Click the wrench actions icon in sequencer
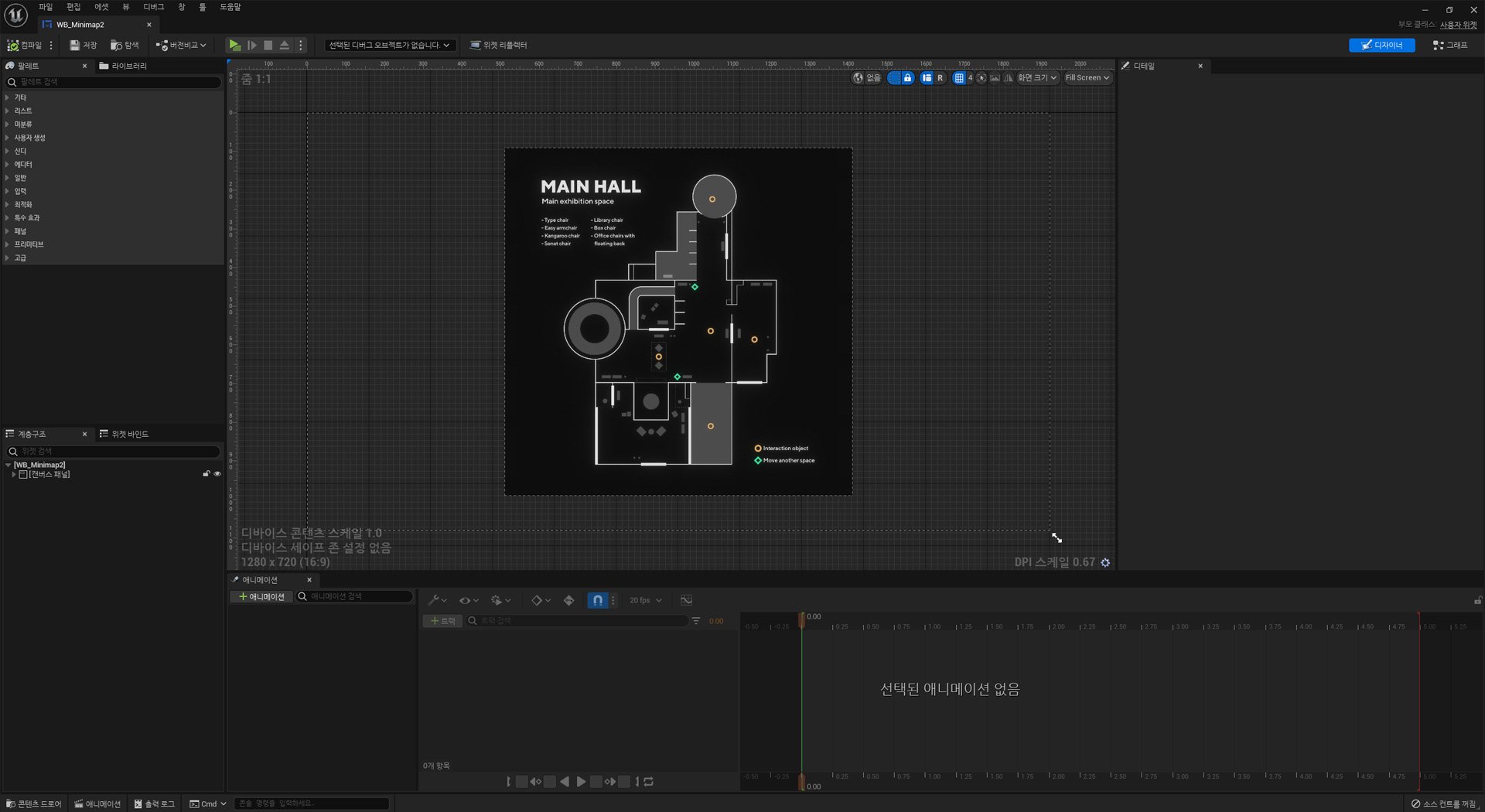This screenshot has height=812, width=1485. [435, 600]
